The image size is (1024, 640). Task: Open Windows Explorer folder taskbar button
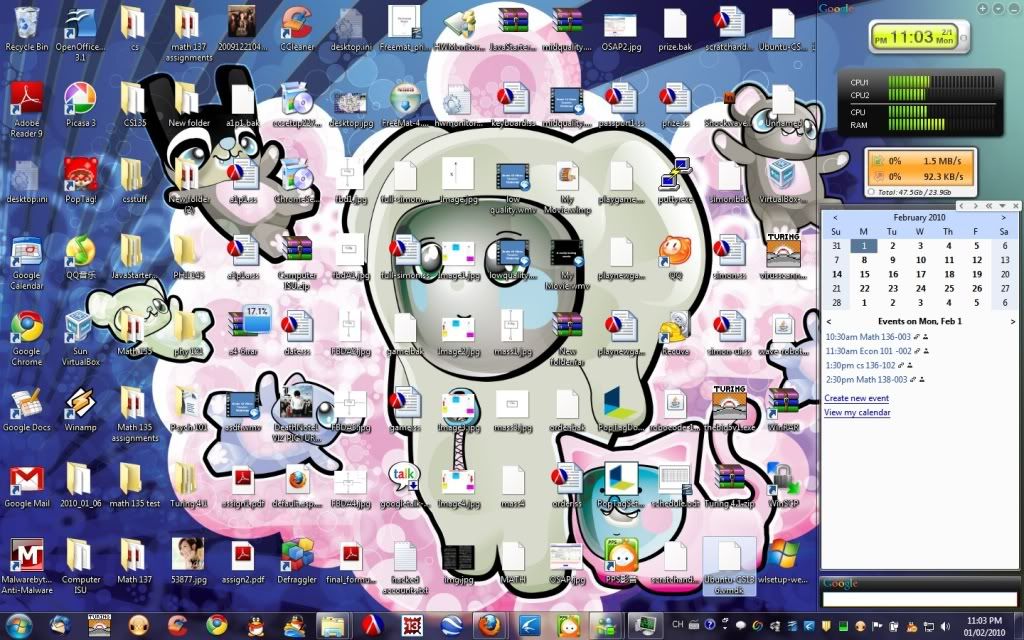pyautogui.click(x=332, y=625)
